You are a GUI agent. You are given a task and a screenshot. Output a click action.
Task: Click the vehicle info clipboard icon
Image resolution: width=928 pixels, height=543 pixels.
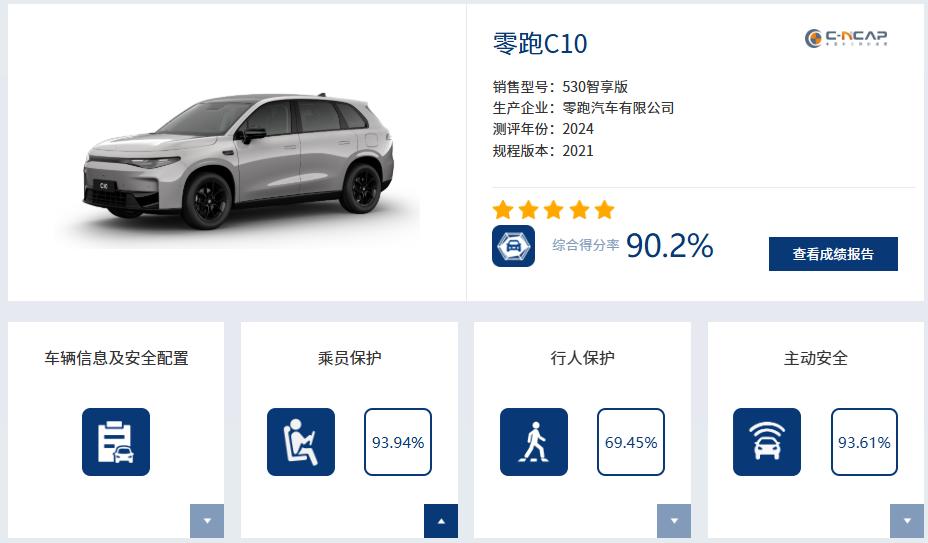(116, 442)
